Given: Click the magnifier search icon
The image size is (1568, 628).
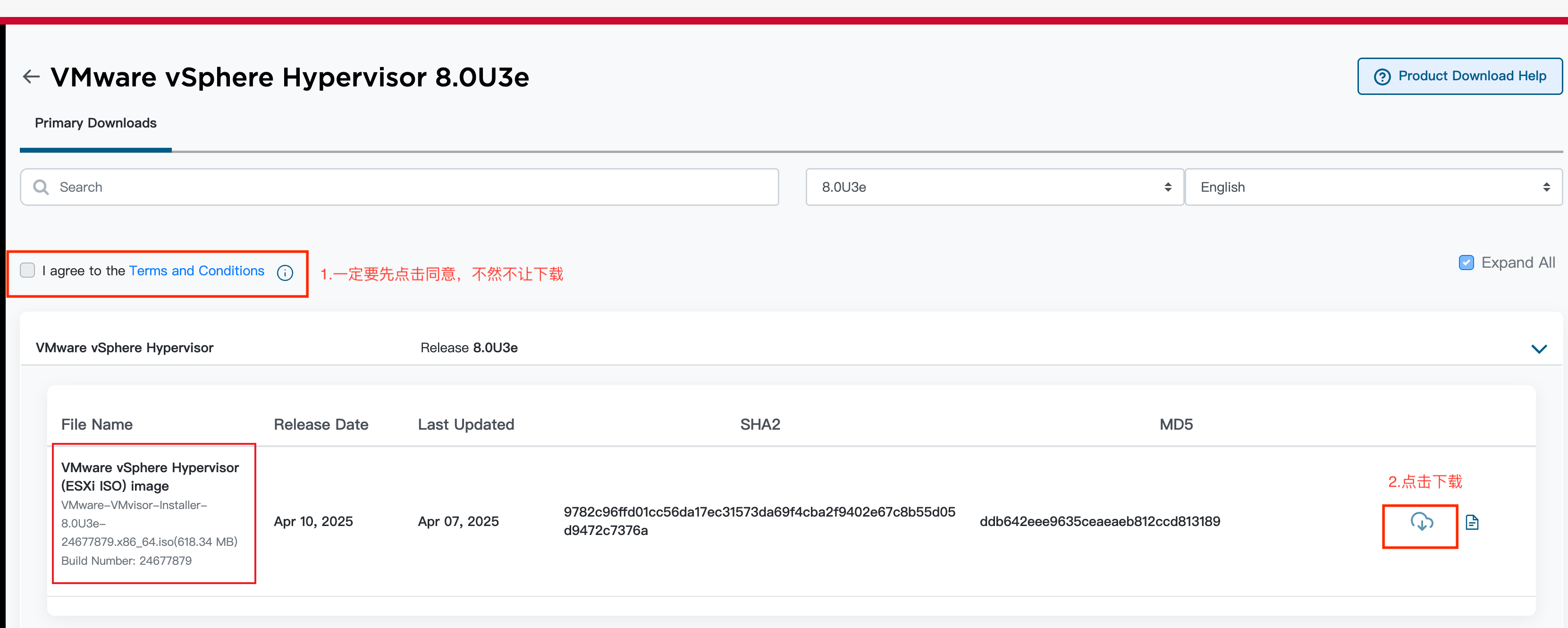Looking at the screenshot, I should coord(41,187).
